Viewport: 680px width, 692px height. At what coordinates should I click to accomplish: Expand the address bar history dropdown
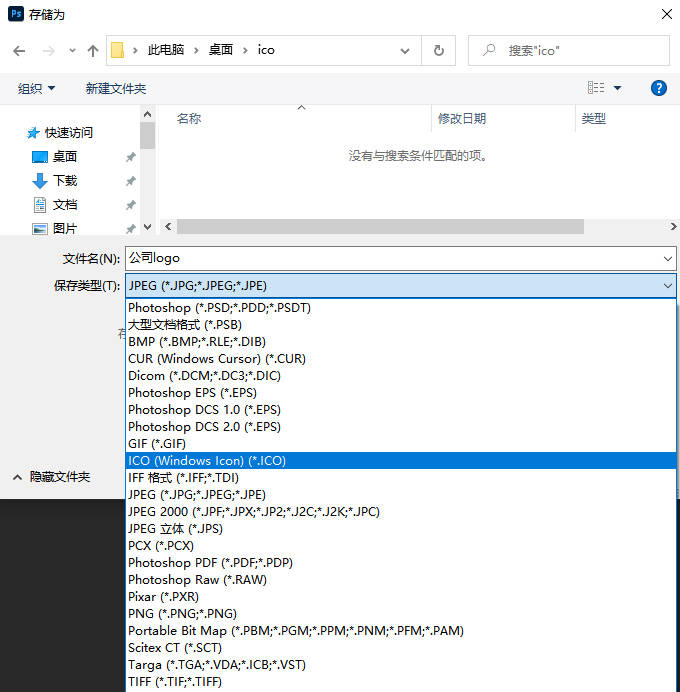click(x=405, y=51)
